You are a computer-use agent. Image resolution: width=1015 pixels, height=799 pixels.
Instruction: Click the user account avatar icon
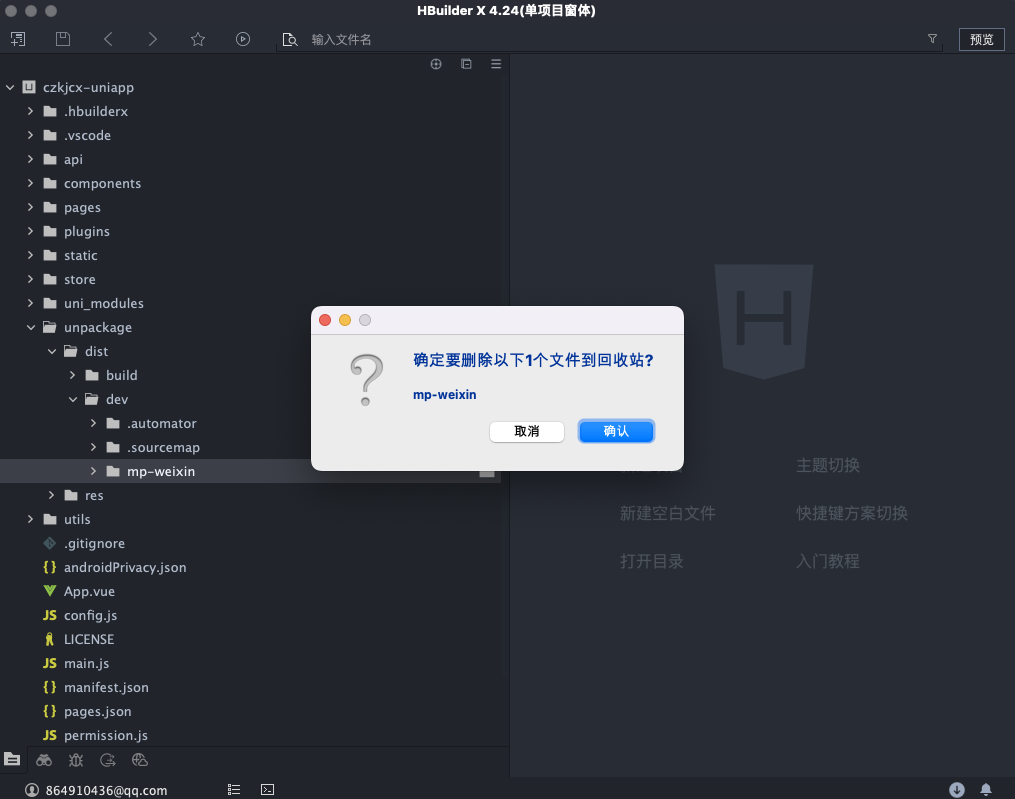pyautogui.click(x=32, y=790)
